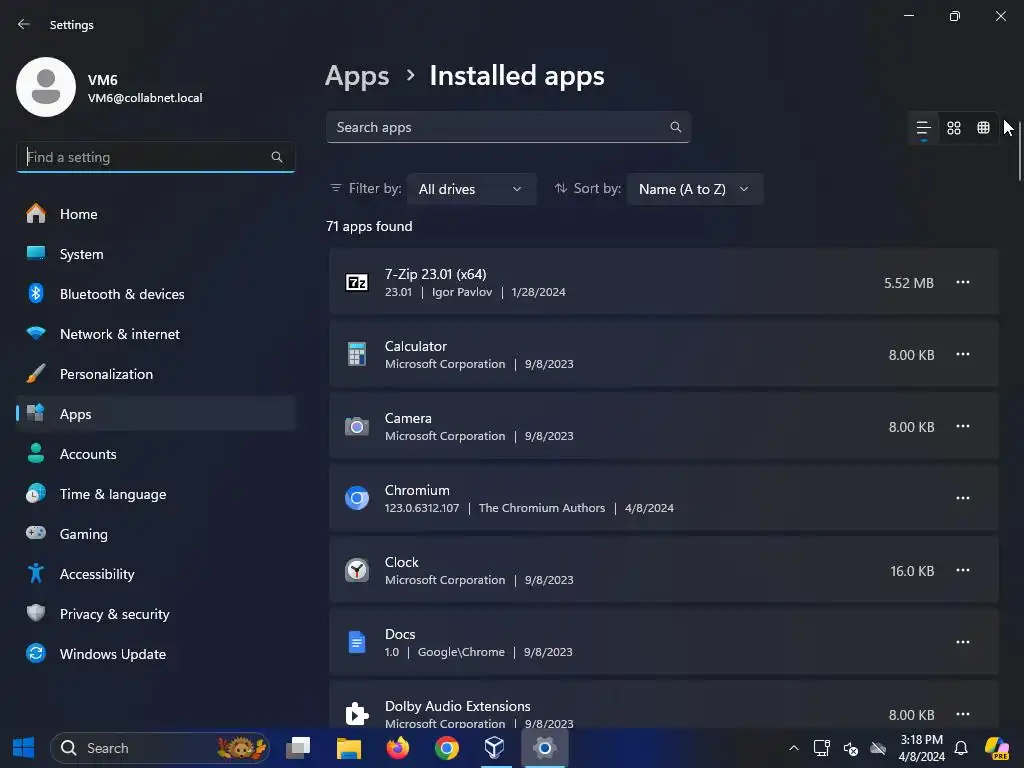Open Personalization settings
The width and height of the screenshot is (1024, 768).
(156, 374)
